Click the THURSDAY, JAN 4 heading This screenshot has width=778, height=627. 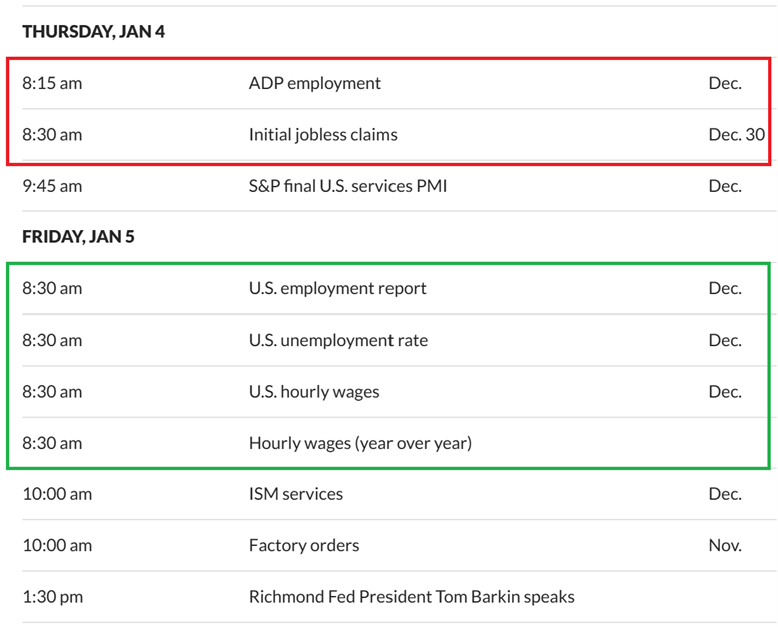point(93,32)
